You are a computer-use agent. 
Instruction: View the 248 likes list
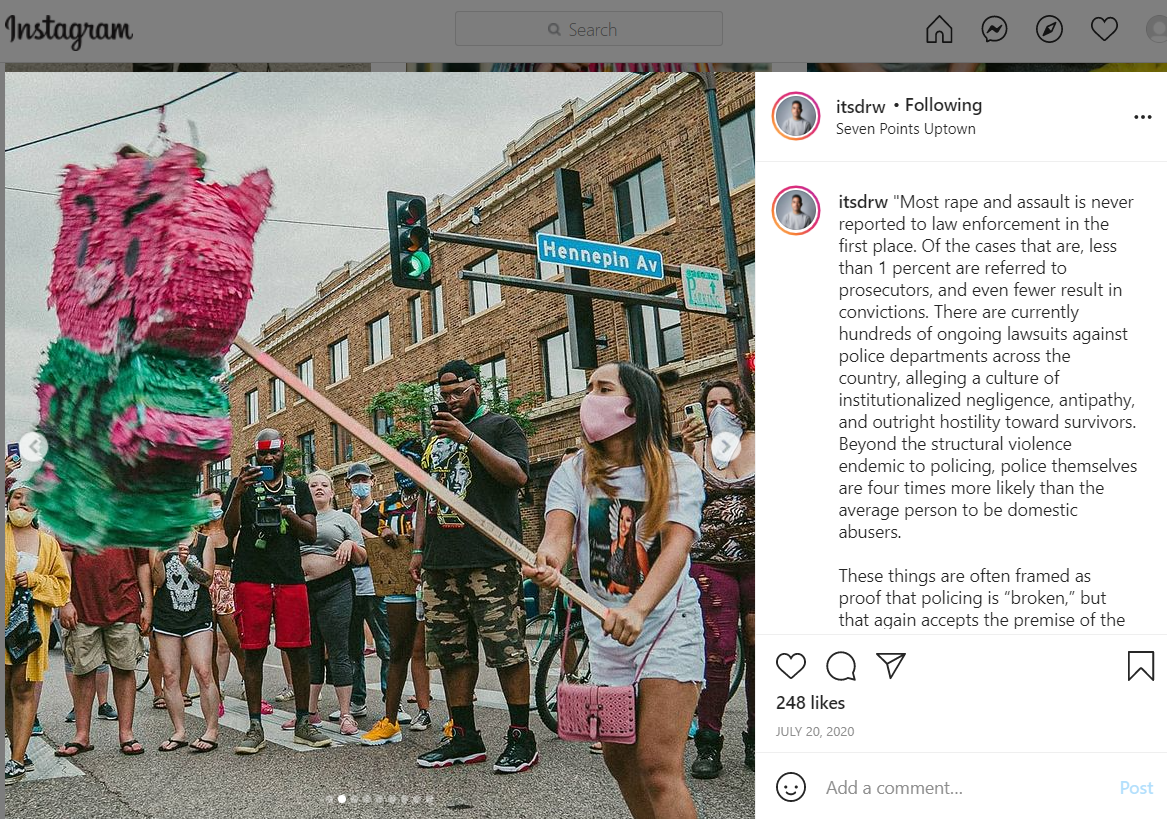[810, 703]
